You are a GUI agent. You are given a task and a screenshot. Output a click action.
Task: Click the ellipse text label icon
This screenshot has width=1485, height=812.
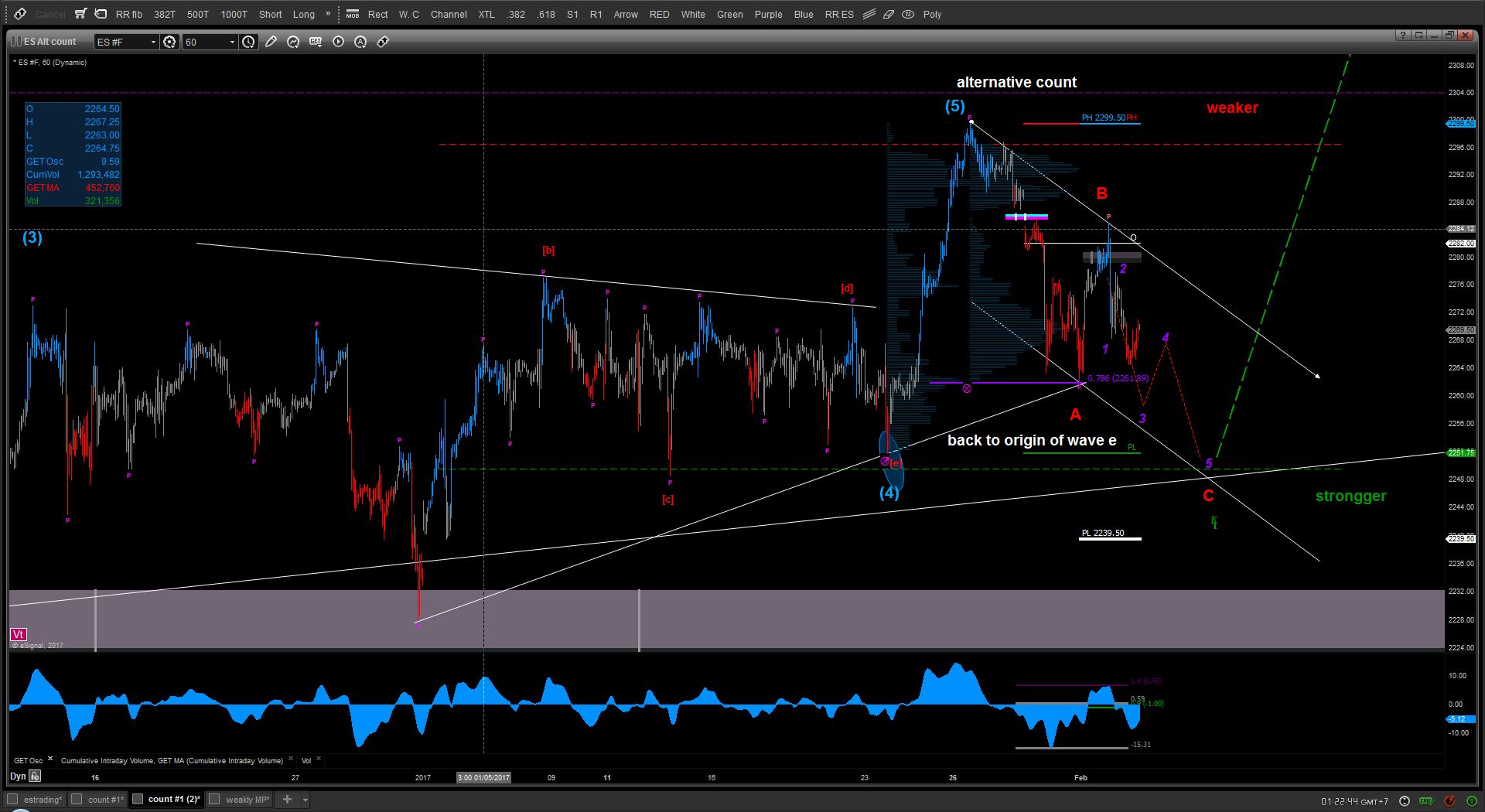tap(908, 14)
